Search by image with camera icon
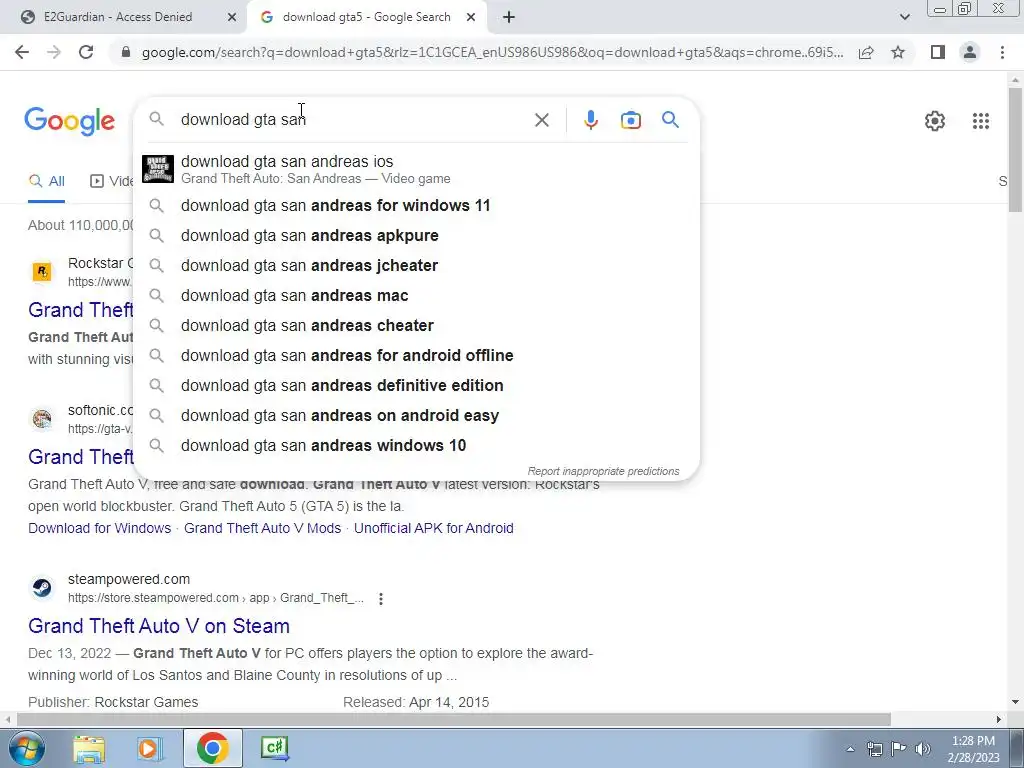Viewport: 1024px width, 768px height. point(630,120)
